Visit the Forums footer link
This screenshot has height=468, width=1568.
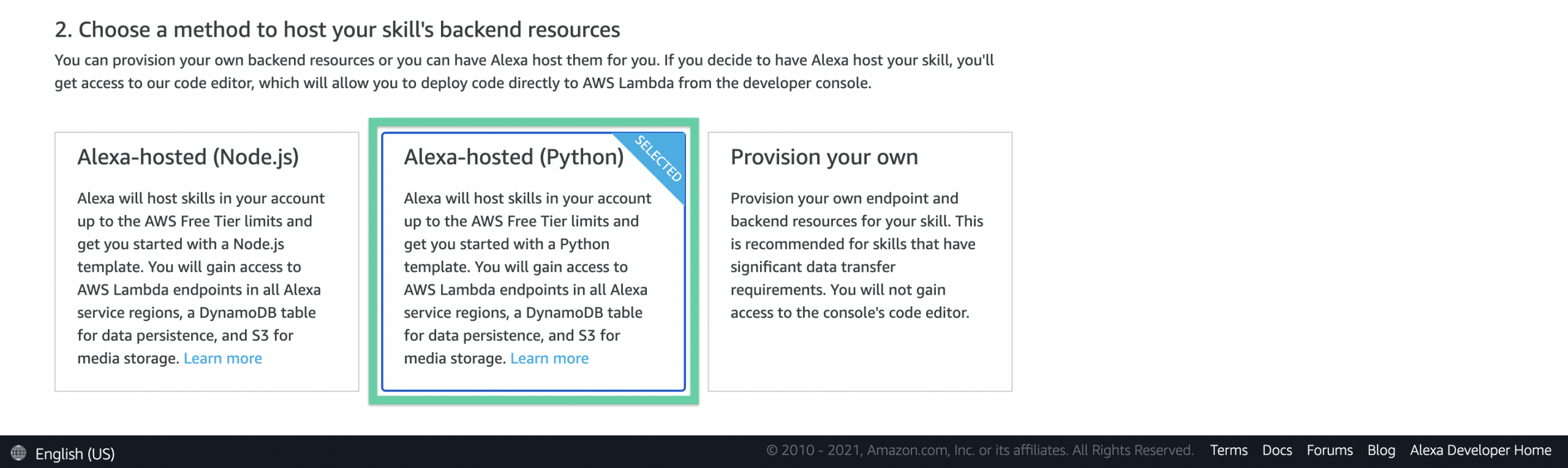tap(1330, 450)
